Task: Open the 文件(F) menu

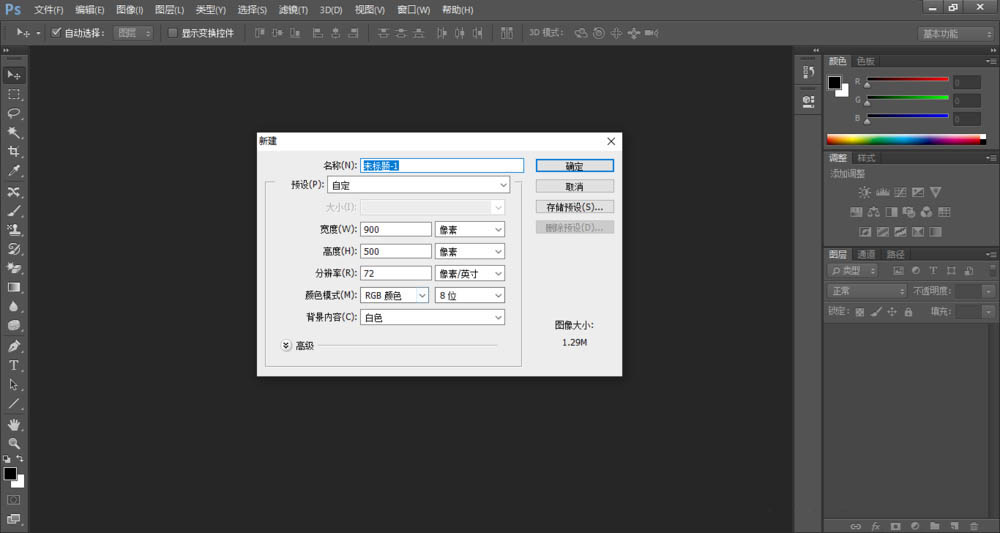Action: 48,10
